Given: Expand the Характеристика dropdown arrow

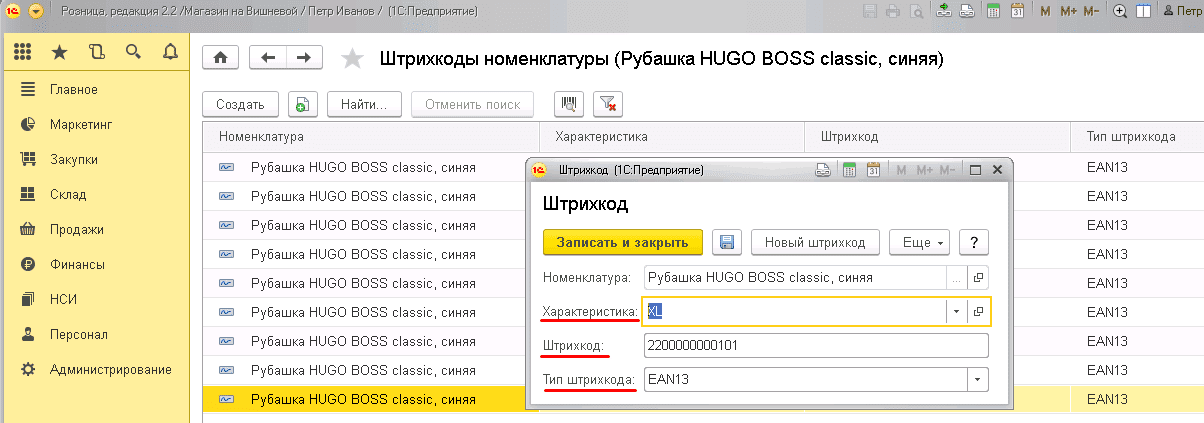Looking at the screenshot, I should pos(956,312).
